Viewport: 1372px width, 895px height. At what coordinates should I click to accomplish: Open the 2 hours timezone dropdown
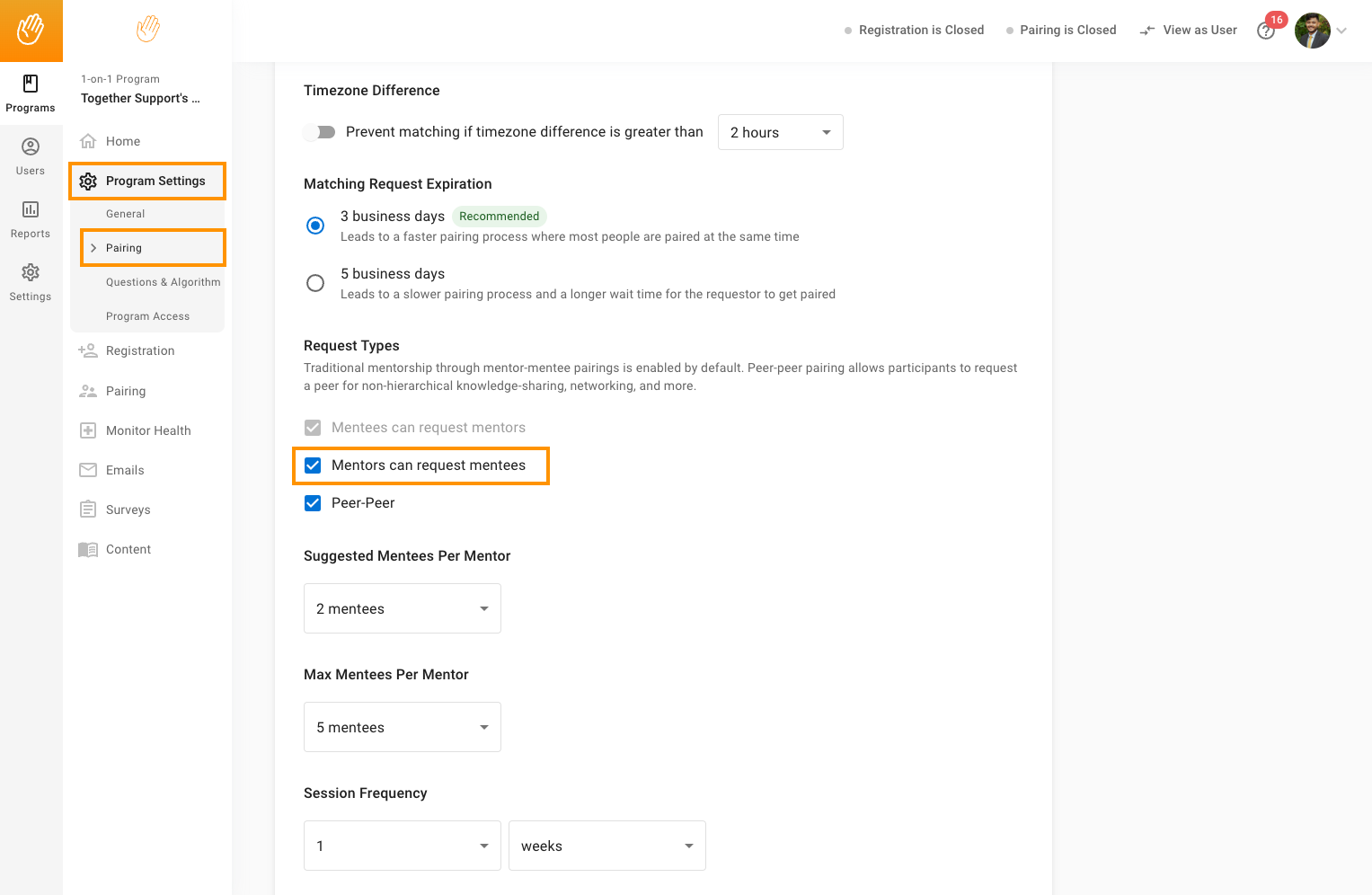click(x=781, y=132)
